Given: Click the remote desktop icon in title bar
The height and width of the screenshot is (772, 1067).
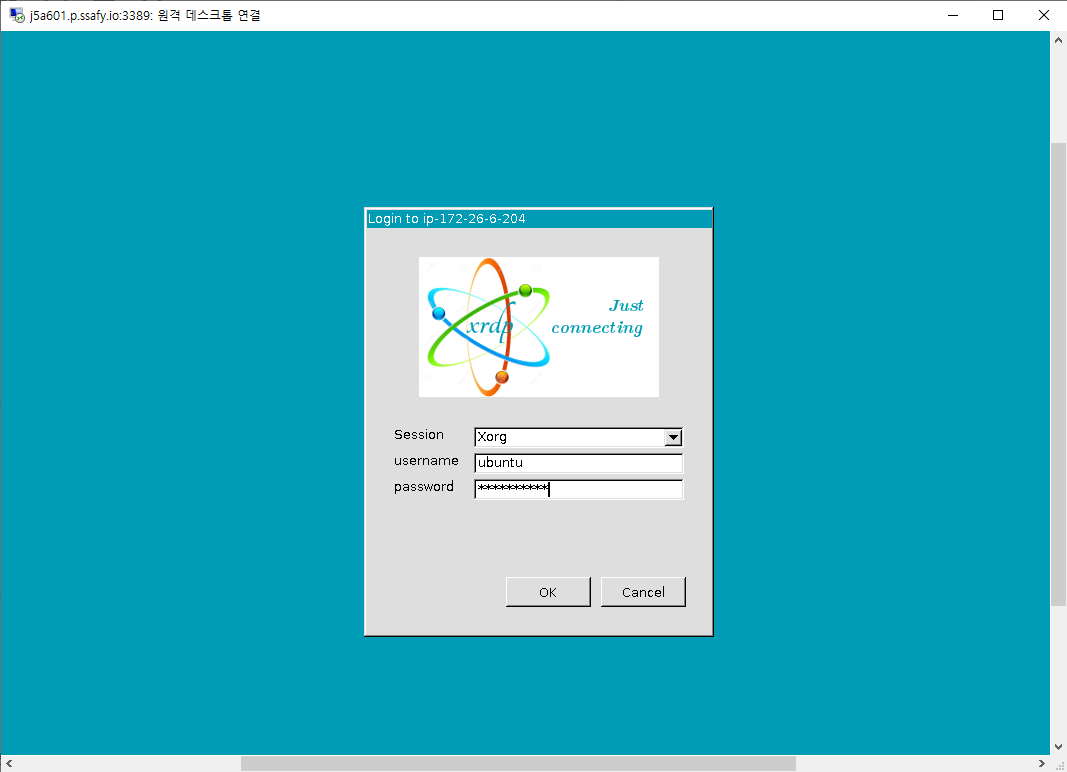Looking at the screenshot, I should click(14, 15).
